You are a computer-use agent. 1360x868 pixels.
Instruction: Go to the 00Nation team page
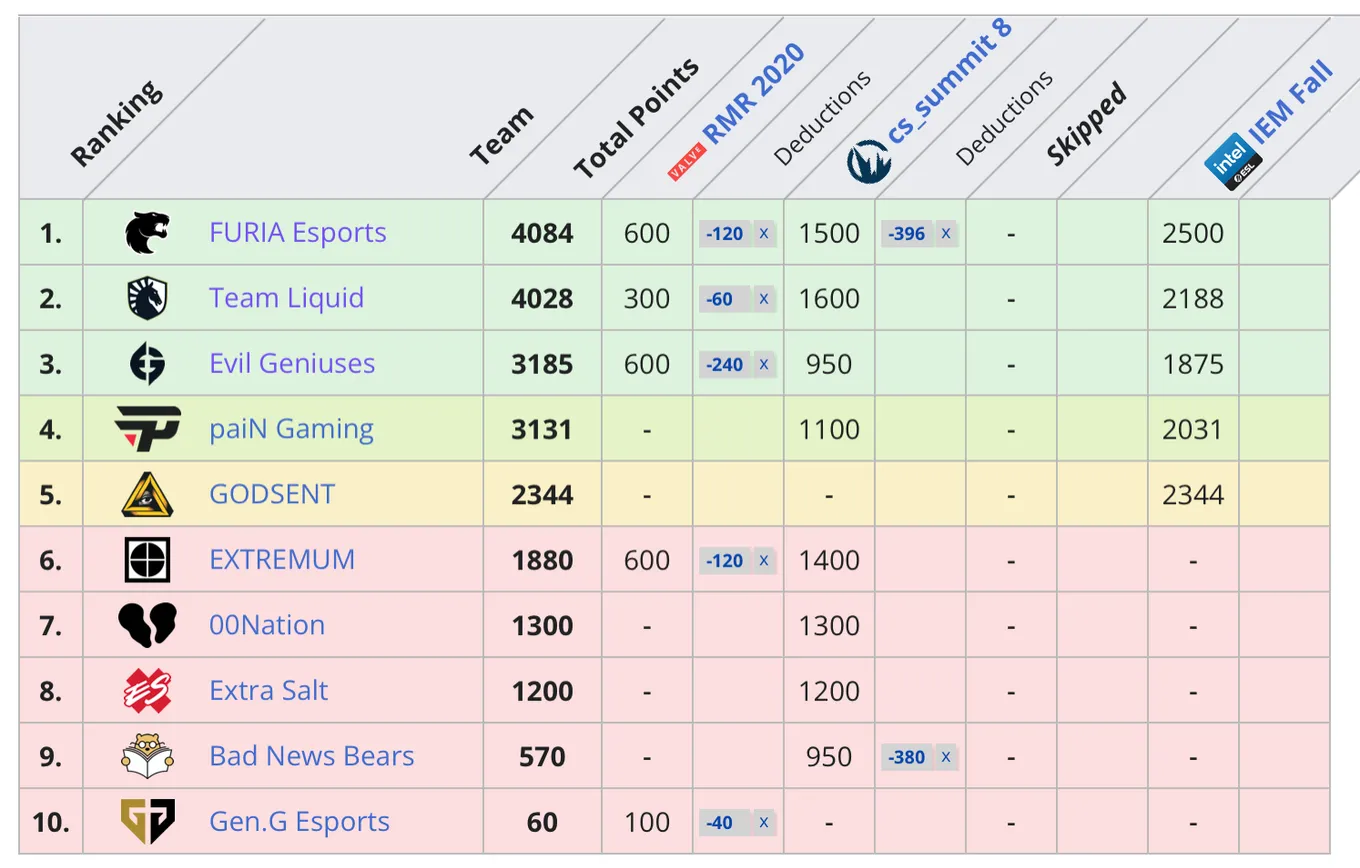point(267,626)
